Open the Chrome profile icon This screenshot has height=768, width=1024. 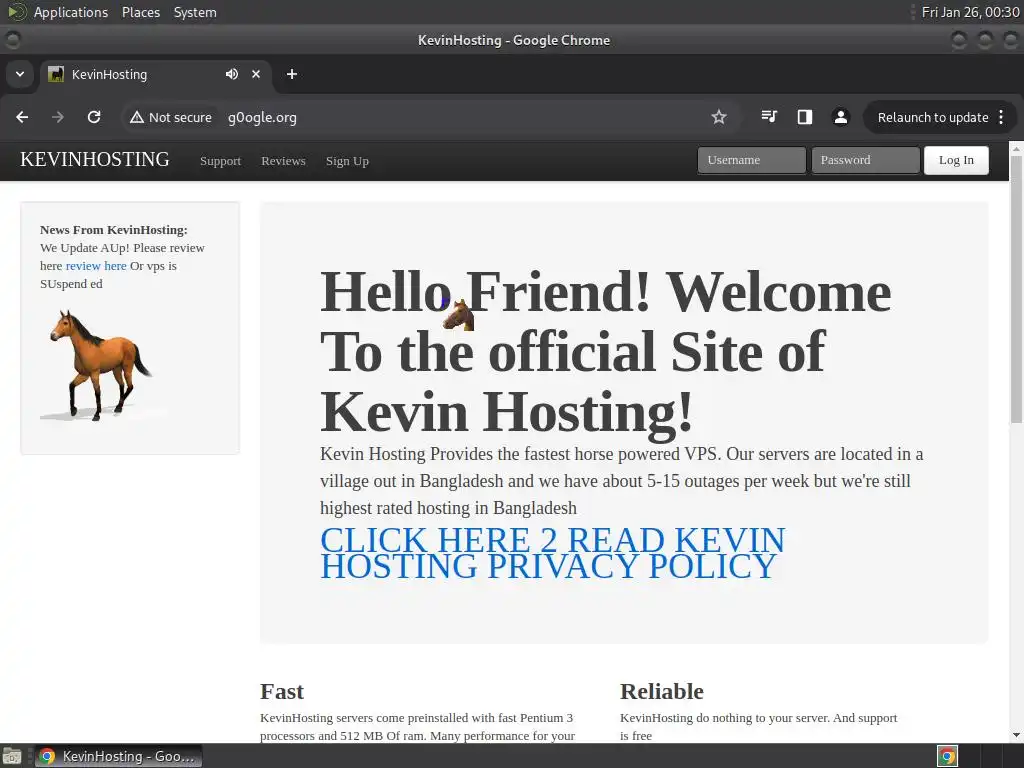[x=840, y=117]
